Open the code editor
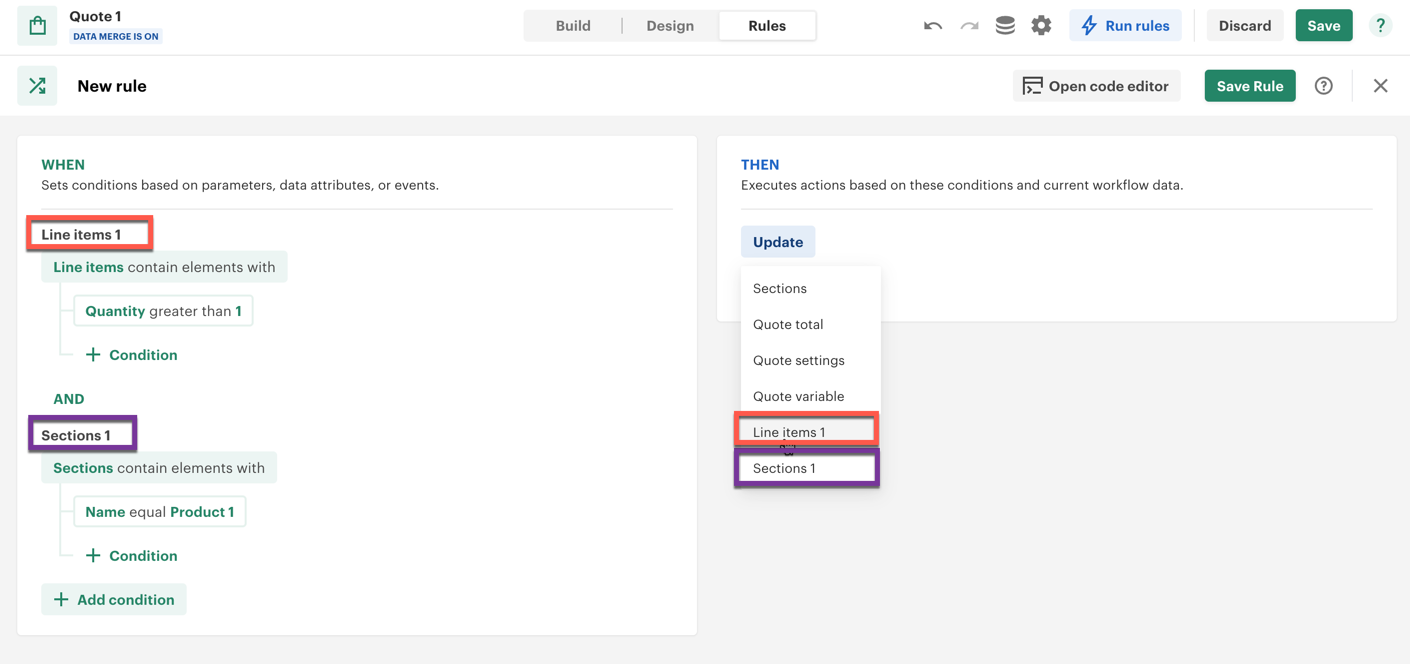This screenshot has height=664, width=1410. coord(1096,86)
